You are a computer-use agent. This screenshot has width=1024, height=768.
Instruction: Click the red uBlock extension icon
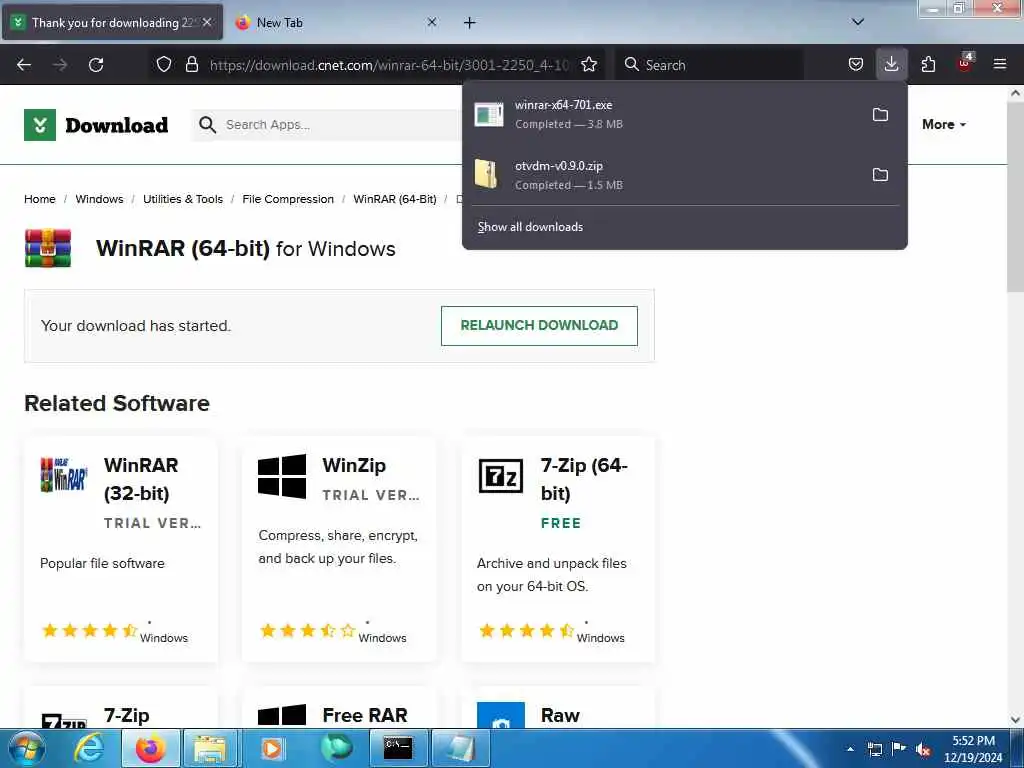[965, 63]
